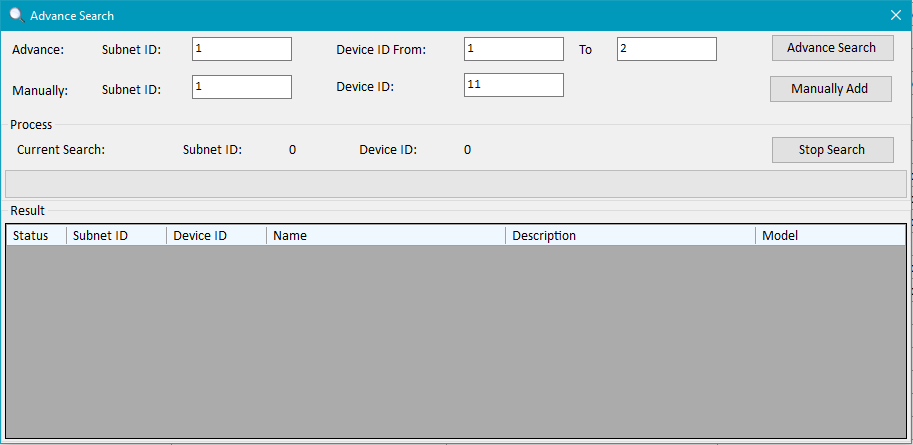Focus the Manually Device ID field with 11

pyautogui.click(x=514, y=85)
